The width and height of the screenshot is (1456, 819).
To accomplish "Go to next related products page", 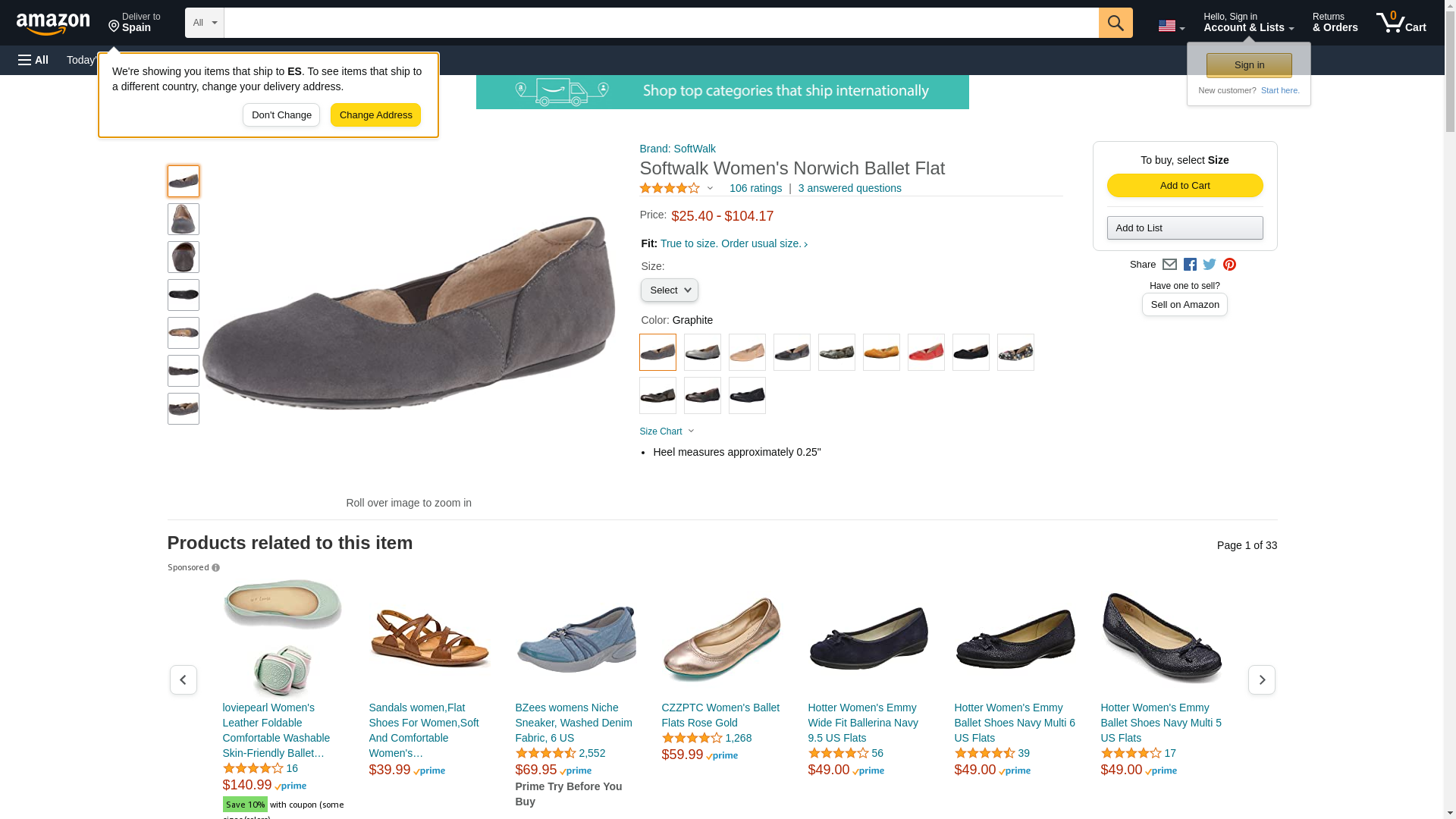I will tap(1261, 679).
